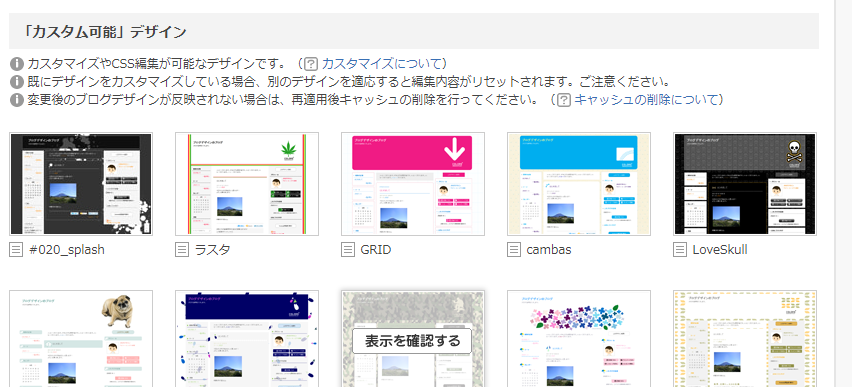Click the document icon beside GRID
Screen dimensions: 852x387
(x=348, y=249)
